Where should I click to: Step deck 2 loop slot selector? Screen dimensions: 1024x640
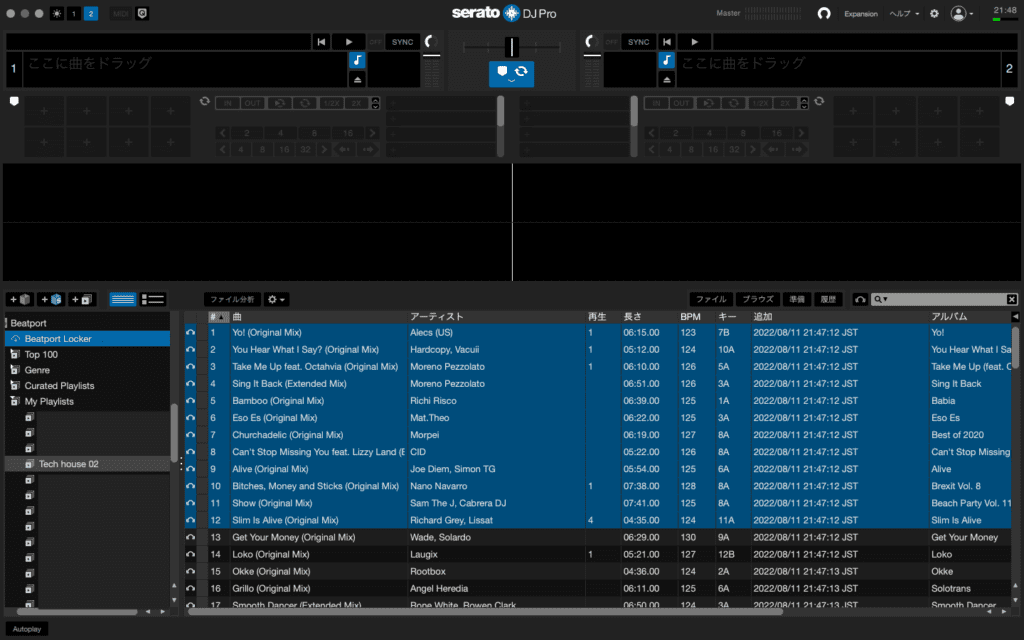coord(804,103)
